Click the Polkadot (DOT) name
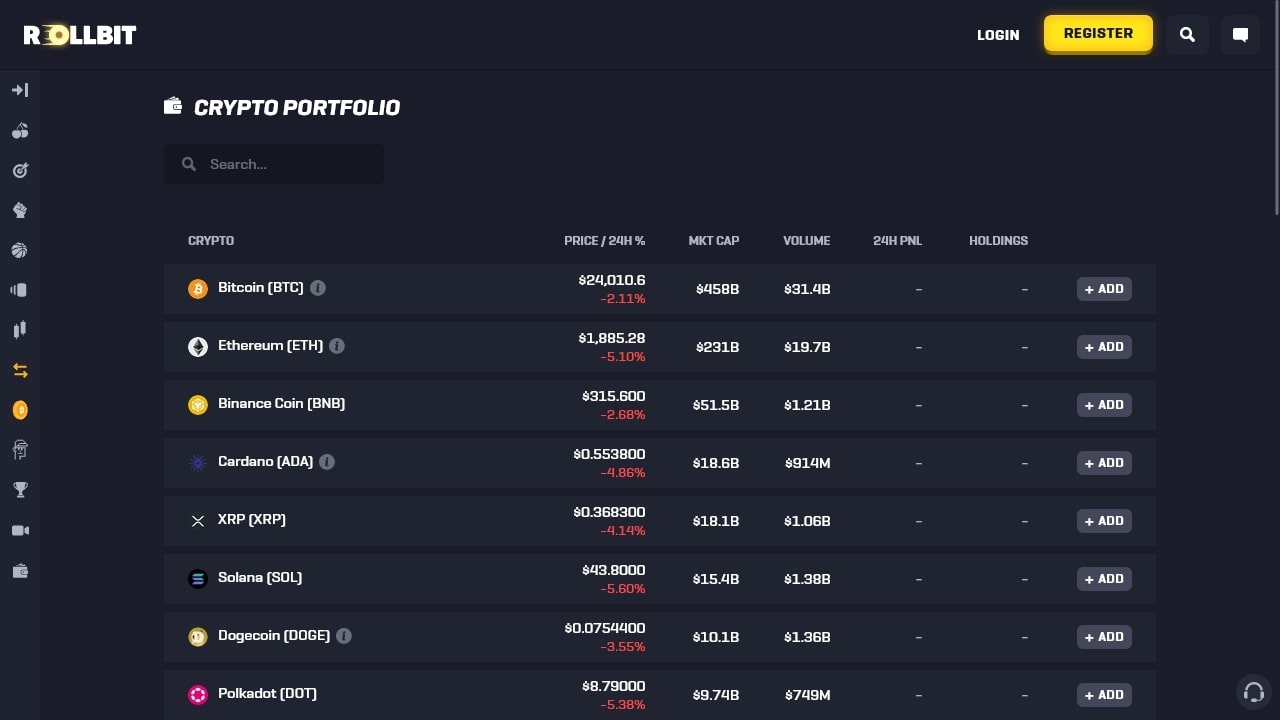Viewport: 1280px width, 720px height. (268, 693)
